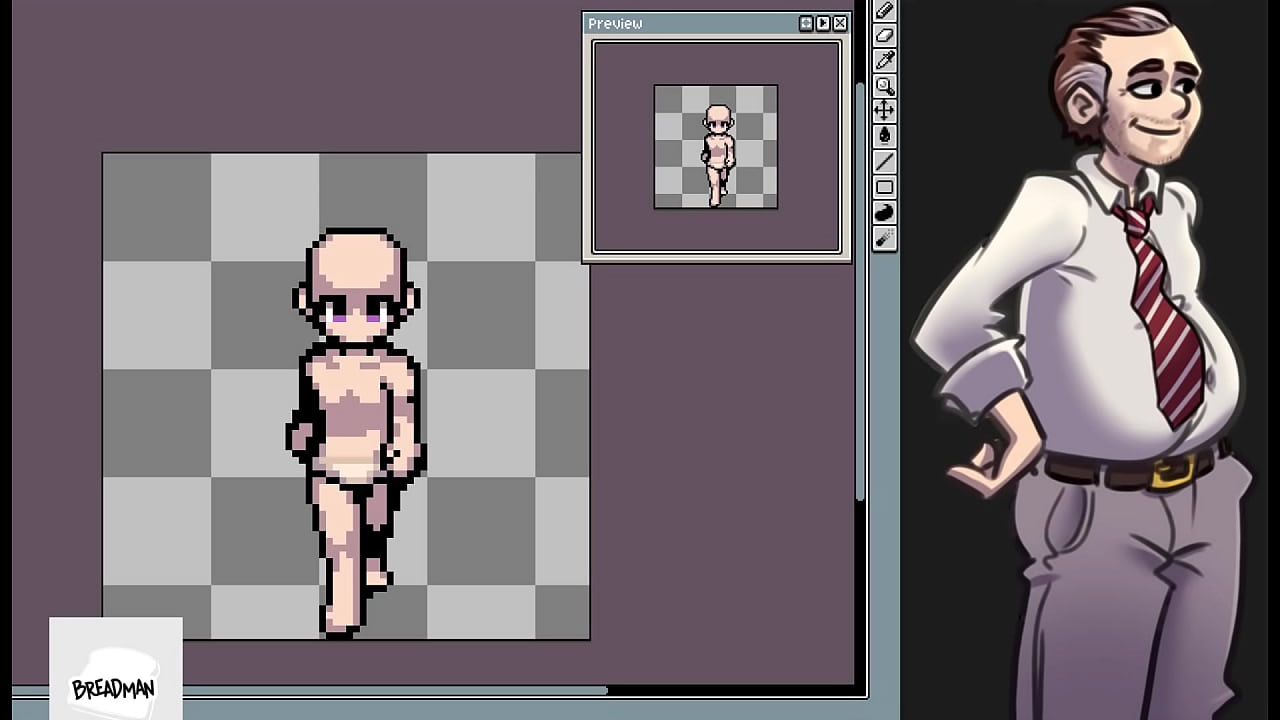This screenshot has height=720, width=1280.
Task: Select the Pencil tool
Action: [x=884, y=11]
